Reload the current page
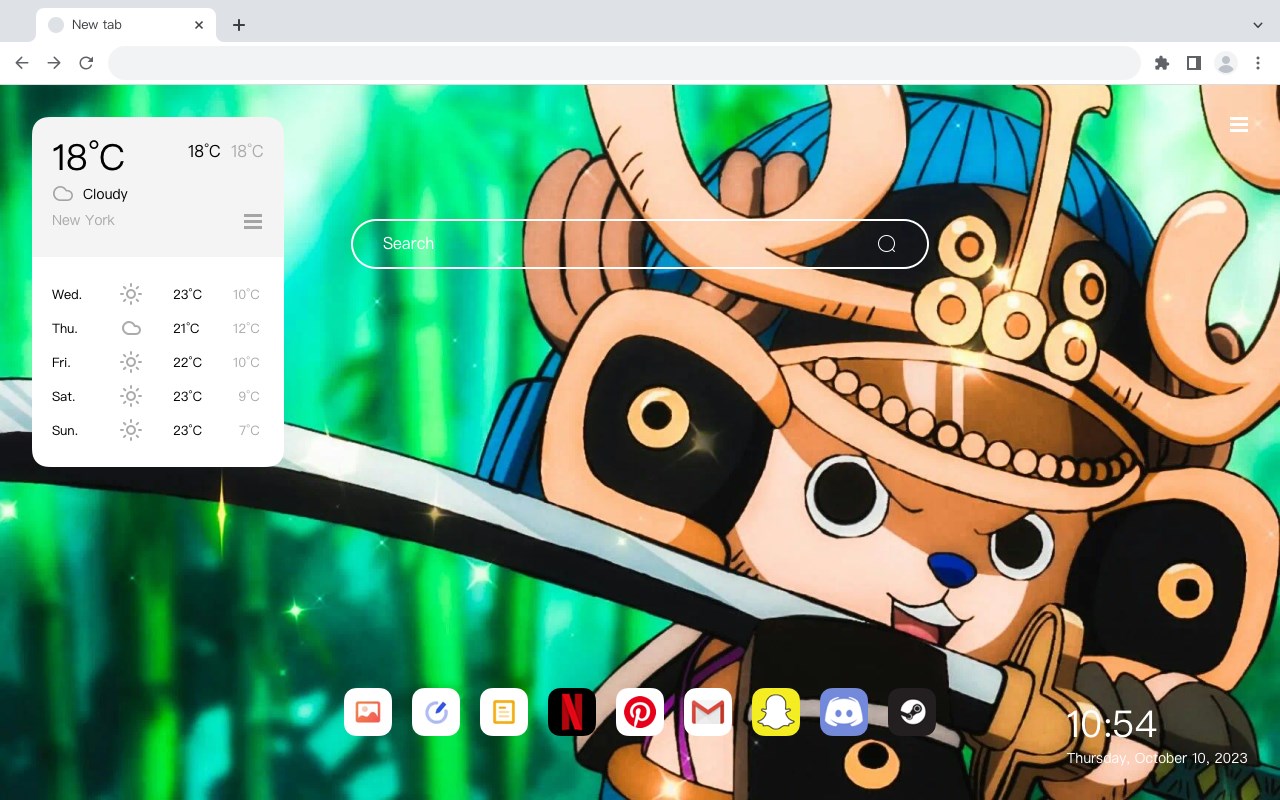Image resolution: width=1280 pixels, height=800 pixels. 86,63
